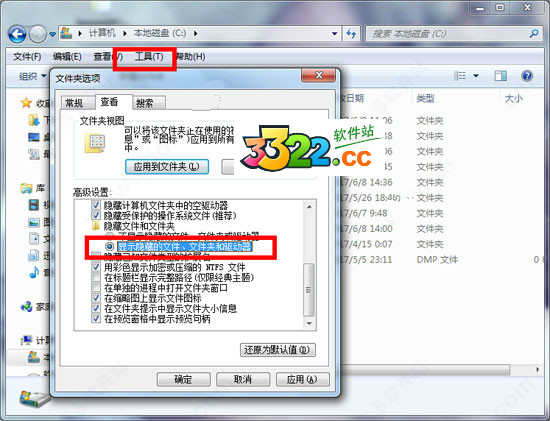Click the change view icon

[460, 76]
